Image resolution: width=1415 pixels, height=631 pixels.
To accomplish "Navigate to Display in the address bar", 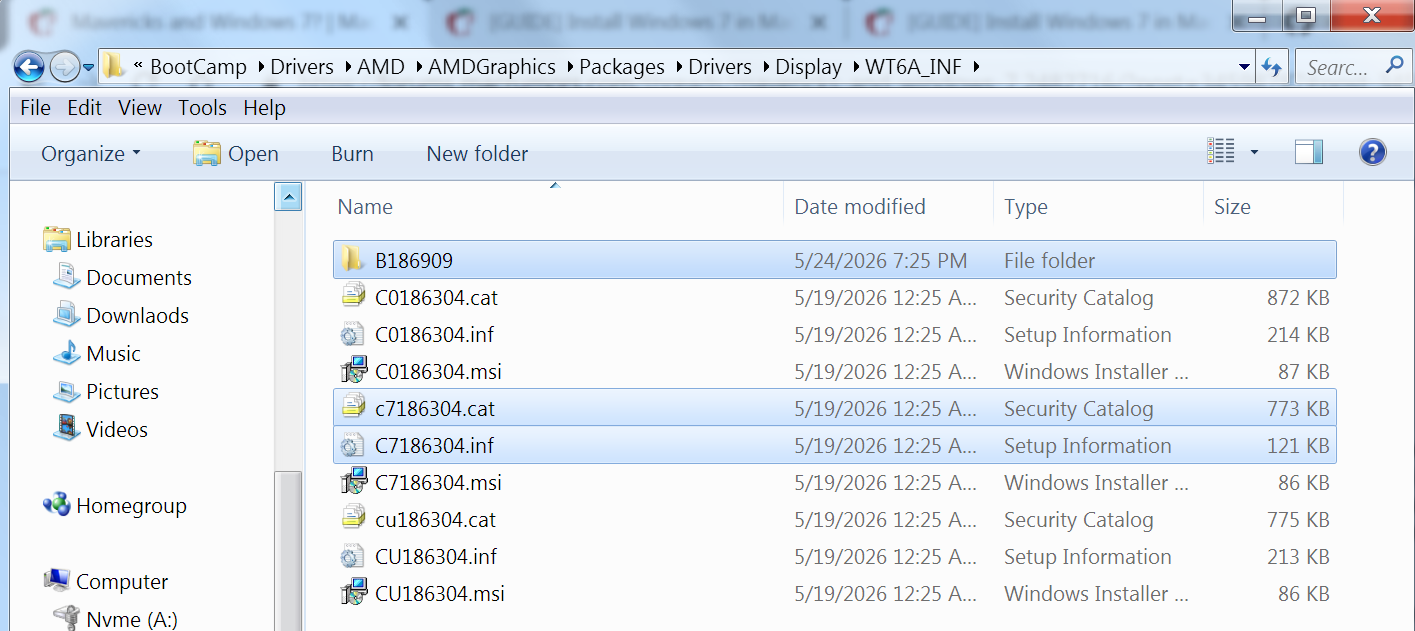I will tap(809, 67).
